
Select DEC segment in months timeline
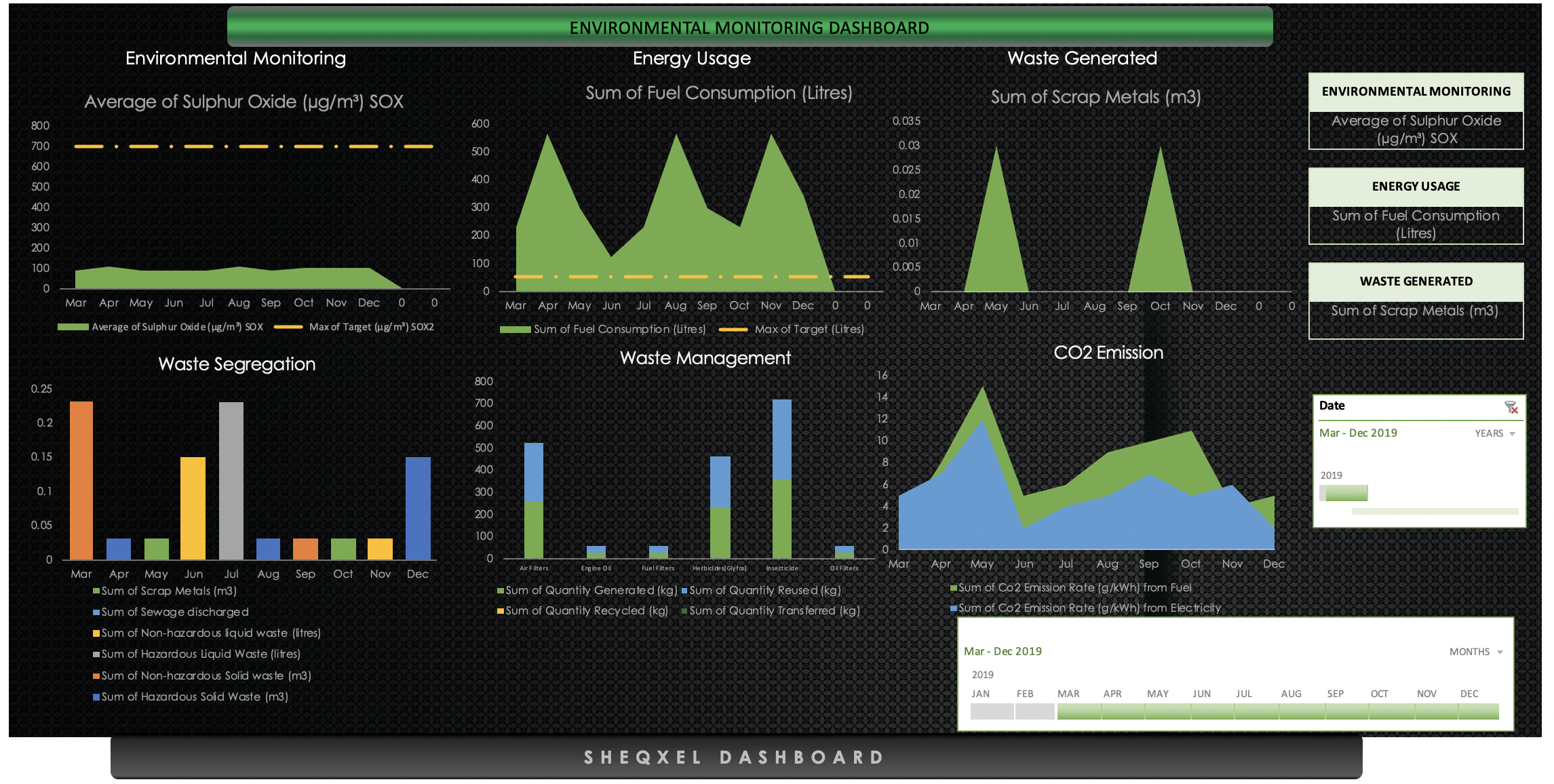pos(1479,711)
